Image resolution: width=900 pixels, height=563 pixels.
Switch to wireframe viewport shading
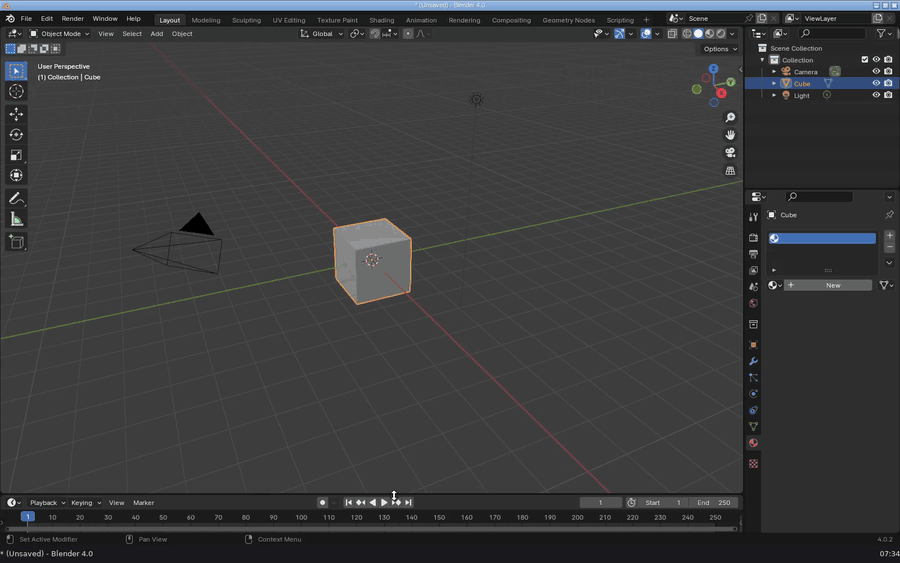[687, 34]
